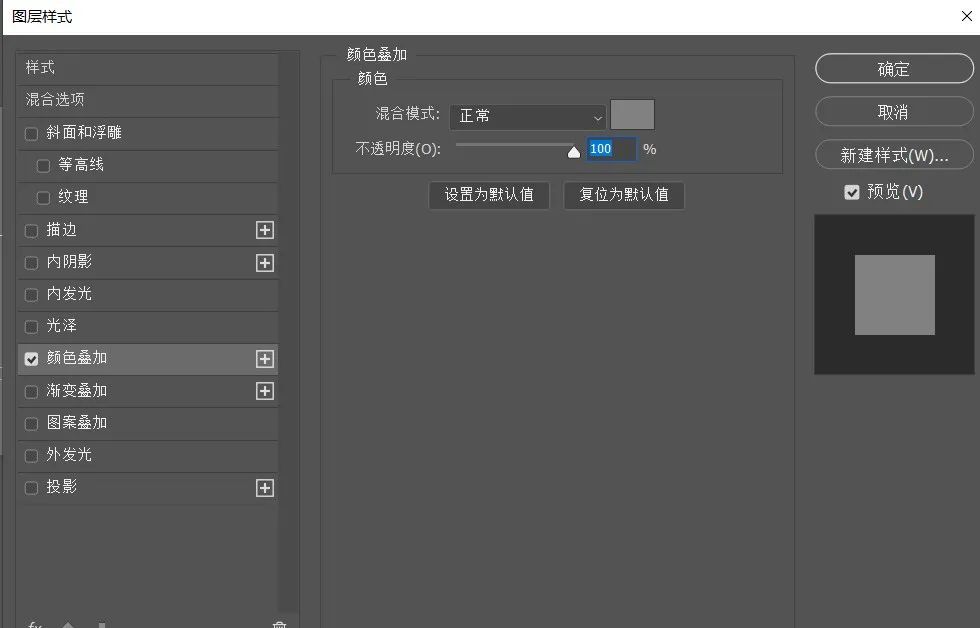Toggle the 预览 preview checkbox
This screenshot has width=980, height=628.
(852, 192)
